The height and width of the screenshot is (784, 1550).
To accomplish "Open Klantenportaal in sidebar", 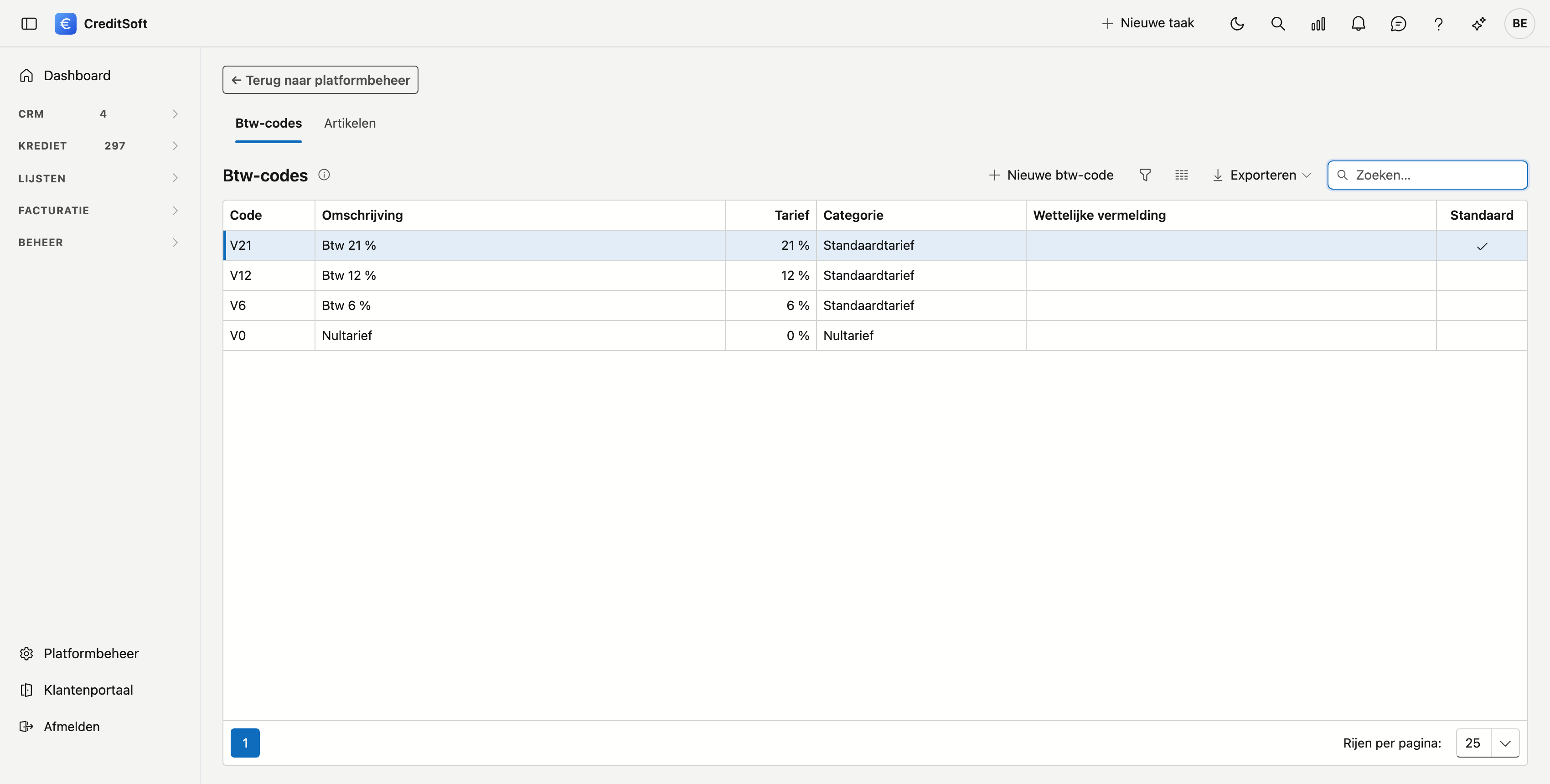I will point(77,690).
